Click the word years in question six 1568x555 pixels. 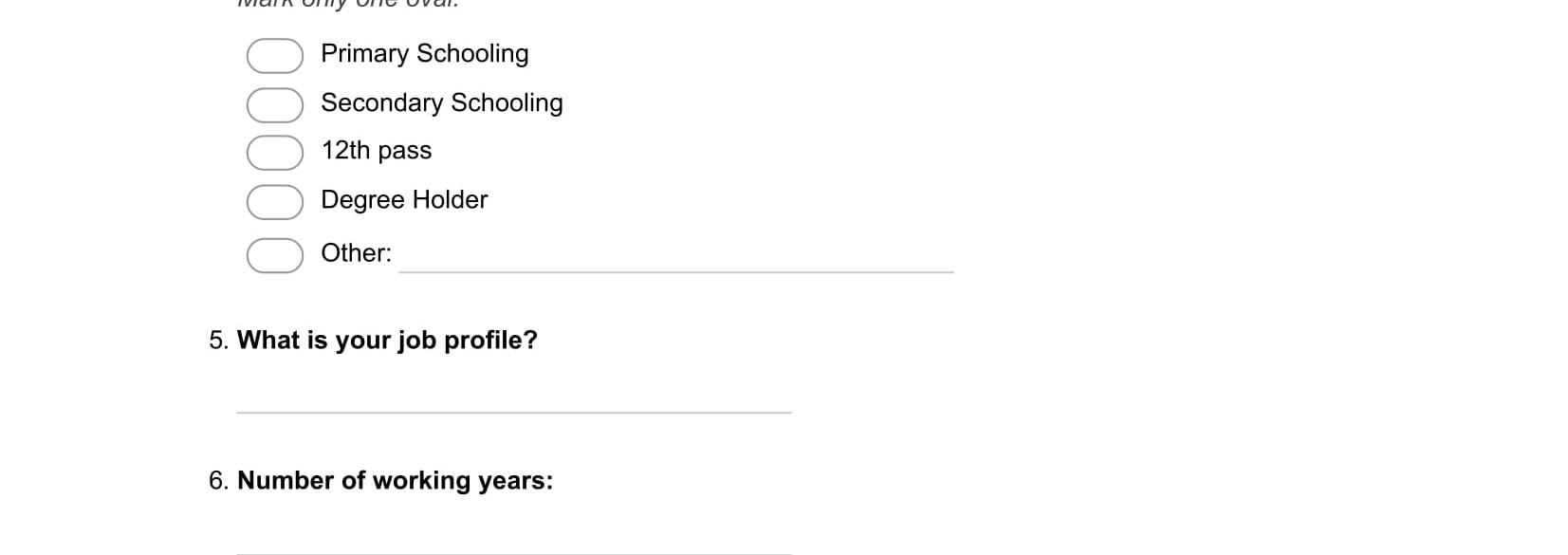(515, 482)
